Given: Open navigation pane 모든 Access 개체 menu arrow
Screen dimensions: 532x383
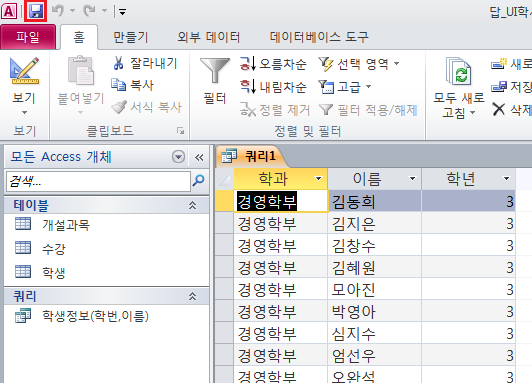Looking at the screenshot, I should point(178,157).
